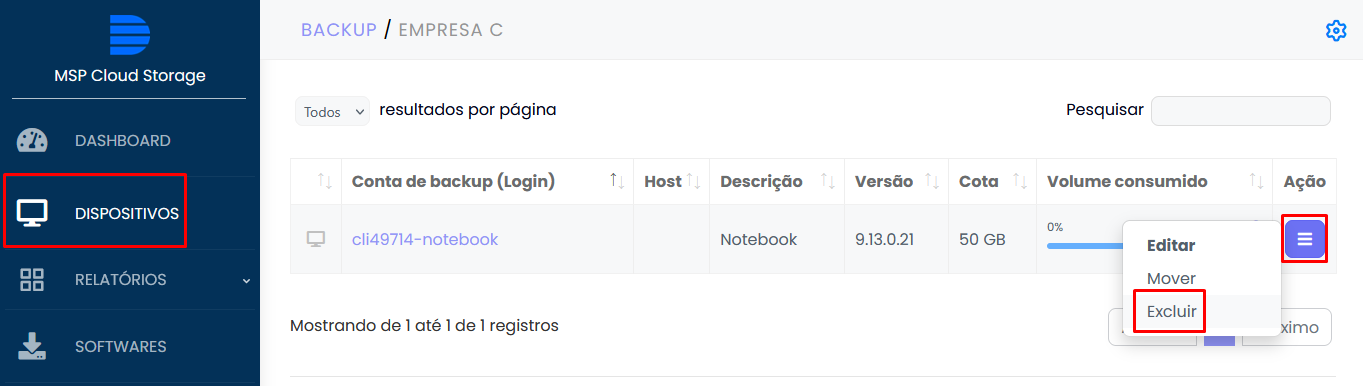Image resolution: width=1363 pixels, height=386 pixels.
Task: Click the Relatórios grid icon
Action: (32, 279)
